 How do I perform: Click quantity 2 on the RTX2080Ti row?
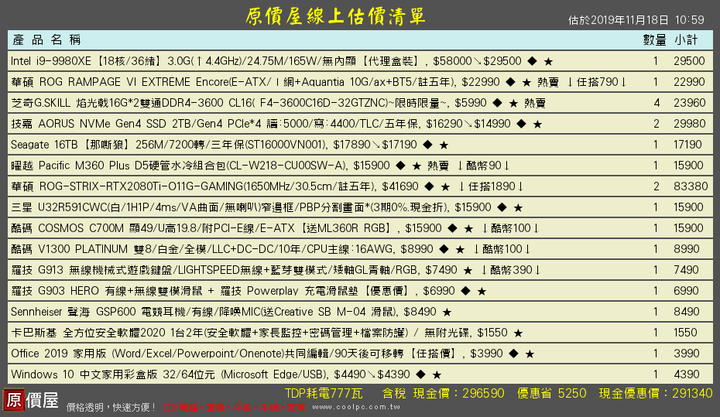[x=656, y=186]
